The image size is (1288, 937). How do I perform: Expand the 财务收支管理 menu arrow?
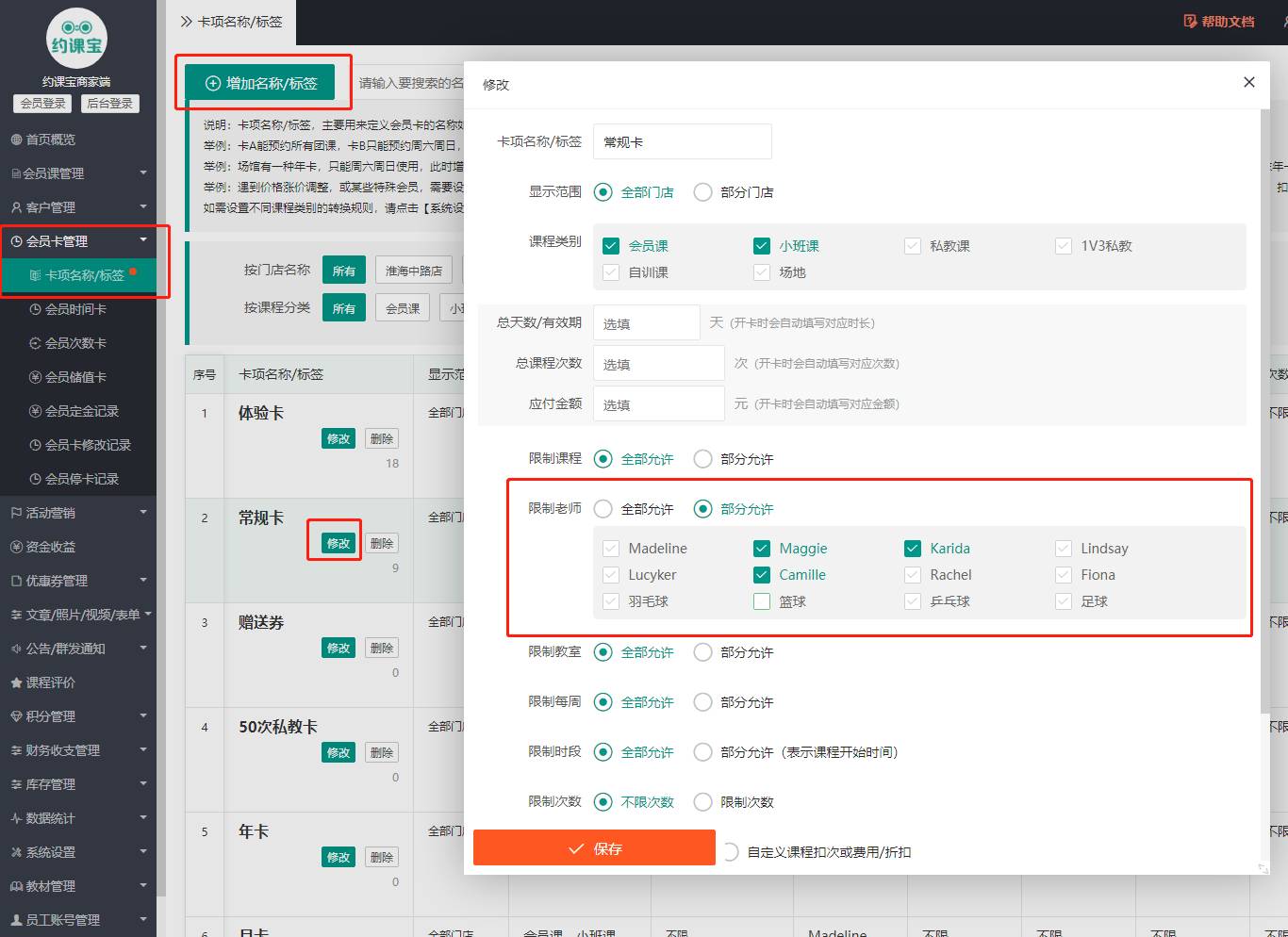point(143,749)
